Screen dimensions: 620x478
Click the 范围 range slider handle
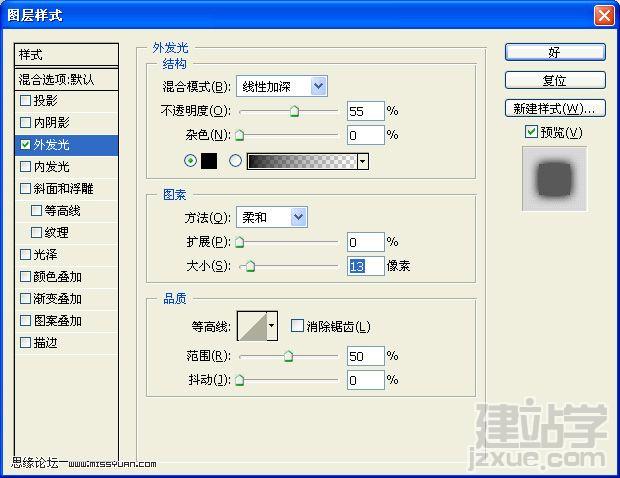(289, 356)
